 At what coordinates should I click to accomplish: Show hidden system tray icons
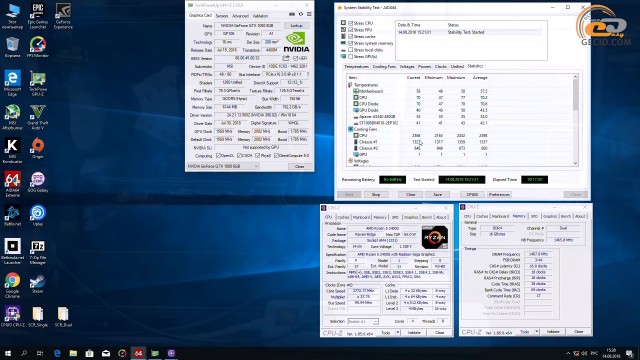tap(568, 353)
